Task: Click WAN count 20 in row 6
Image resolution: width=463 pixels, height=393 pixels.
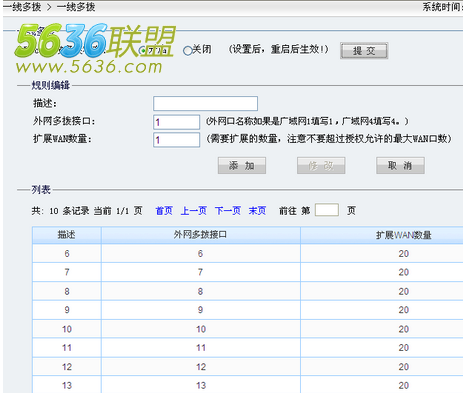Action: (x=404, y=254)
